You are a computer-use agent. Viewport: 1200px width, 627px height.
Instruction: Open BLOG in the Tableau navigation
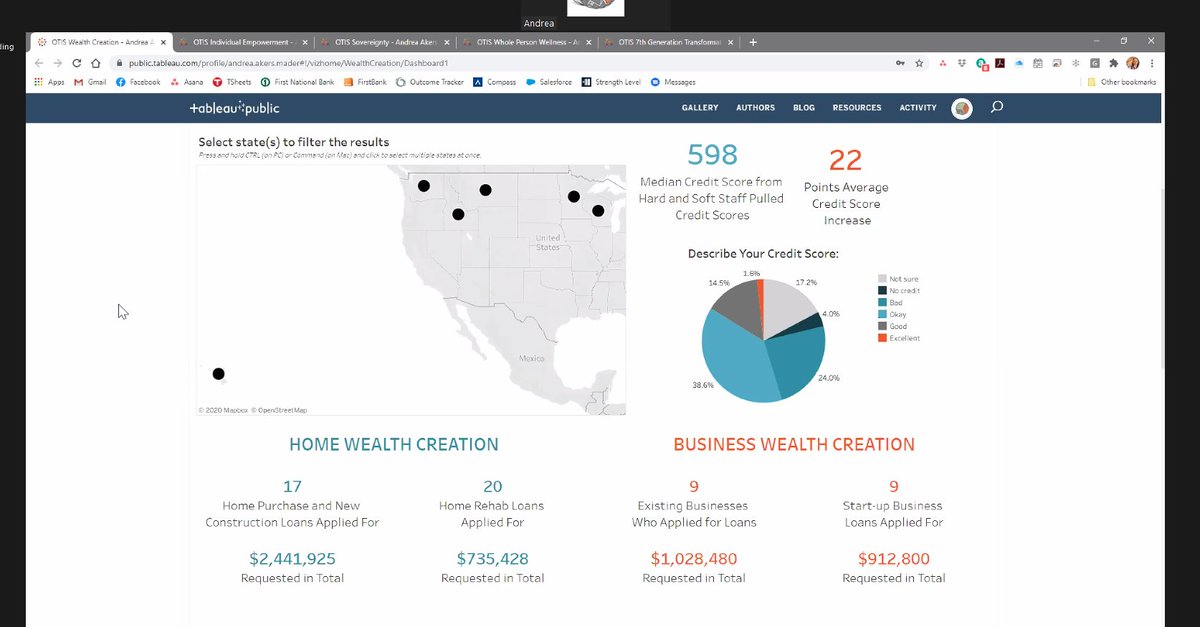[x=804, y=108]
